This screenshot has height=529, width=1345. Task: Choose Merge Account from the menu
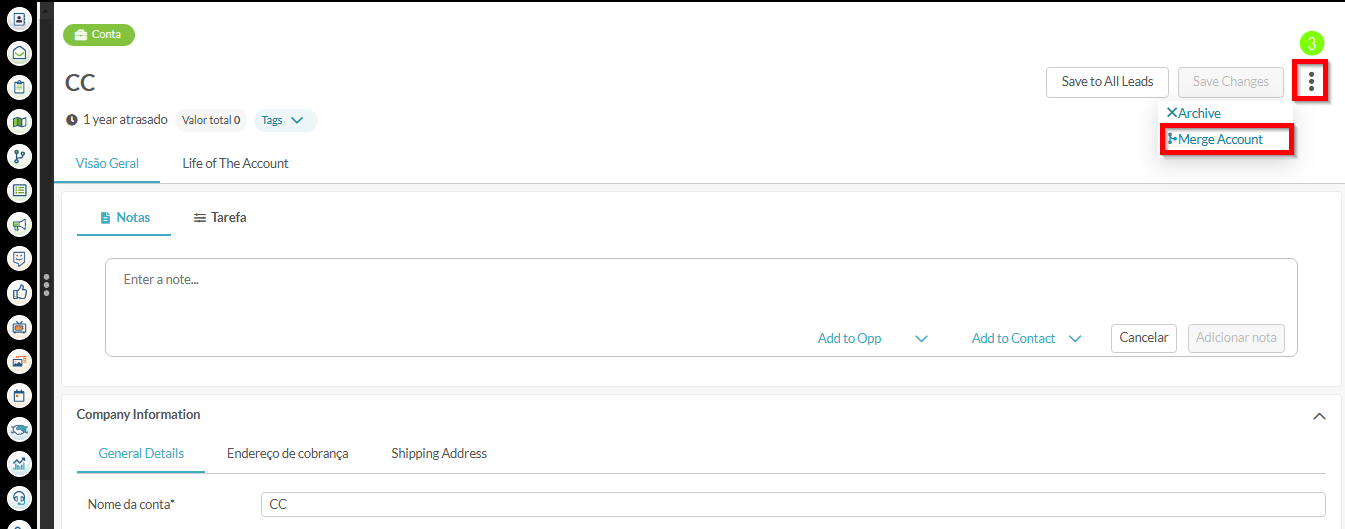[1220, 140]
